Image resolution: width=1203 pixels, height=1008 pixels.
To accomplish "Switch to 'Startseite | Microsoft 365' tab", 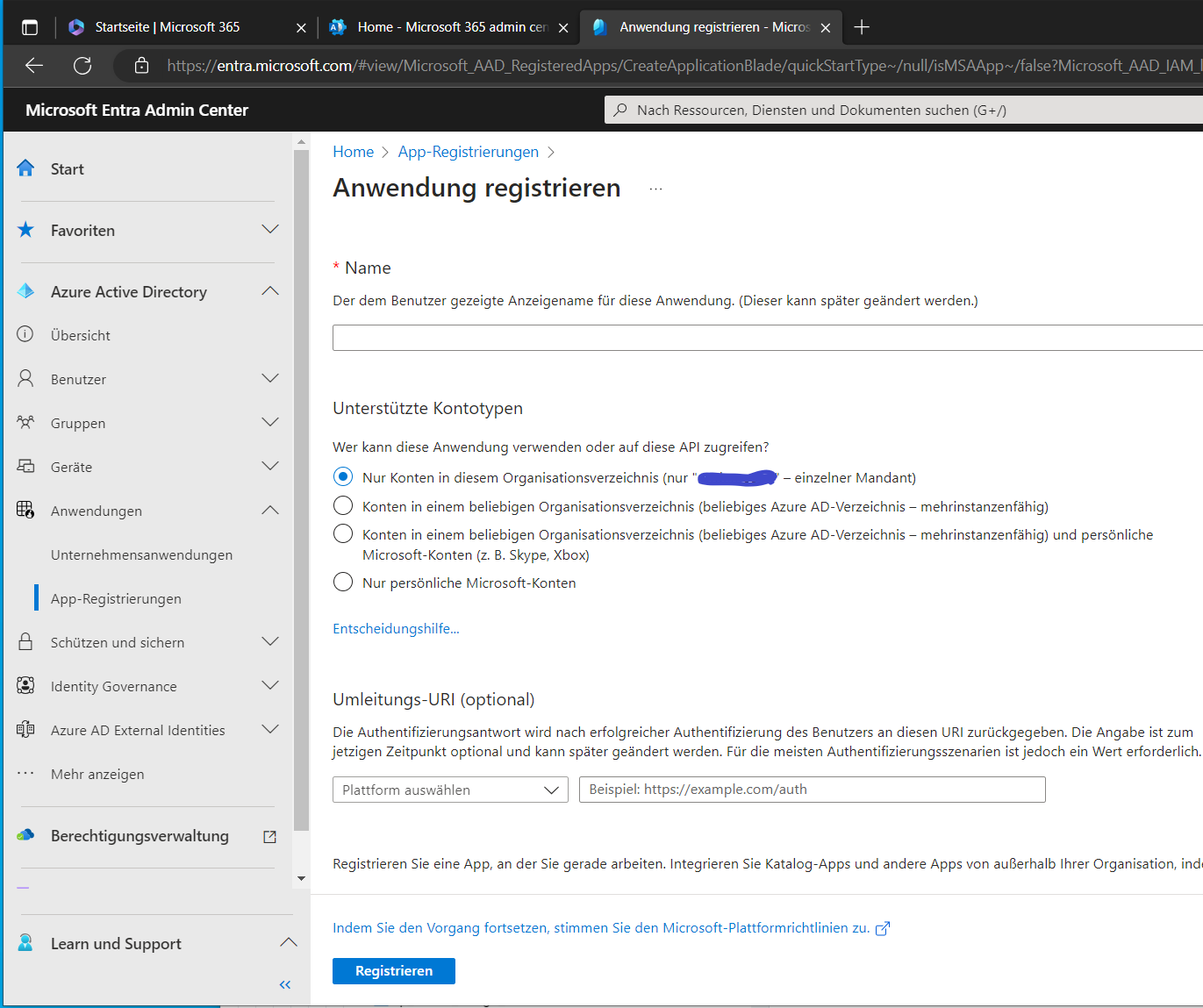I will 167,27.
